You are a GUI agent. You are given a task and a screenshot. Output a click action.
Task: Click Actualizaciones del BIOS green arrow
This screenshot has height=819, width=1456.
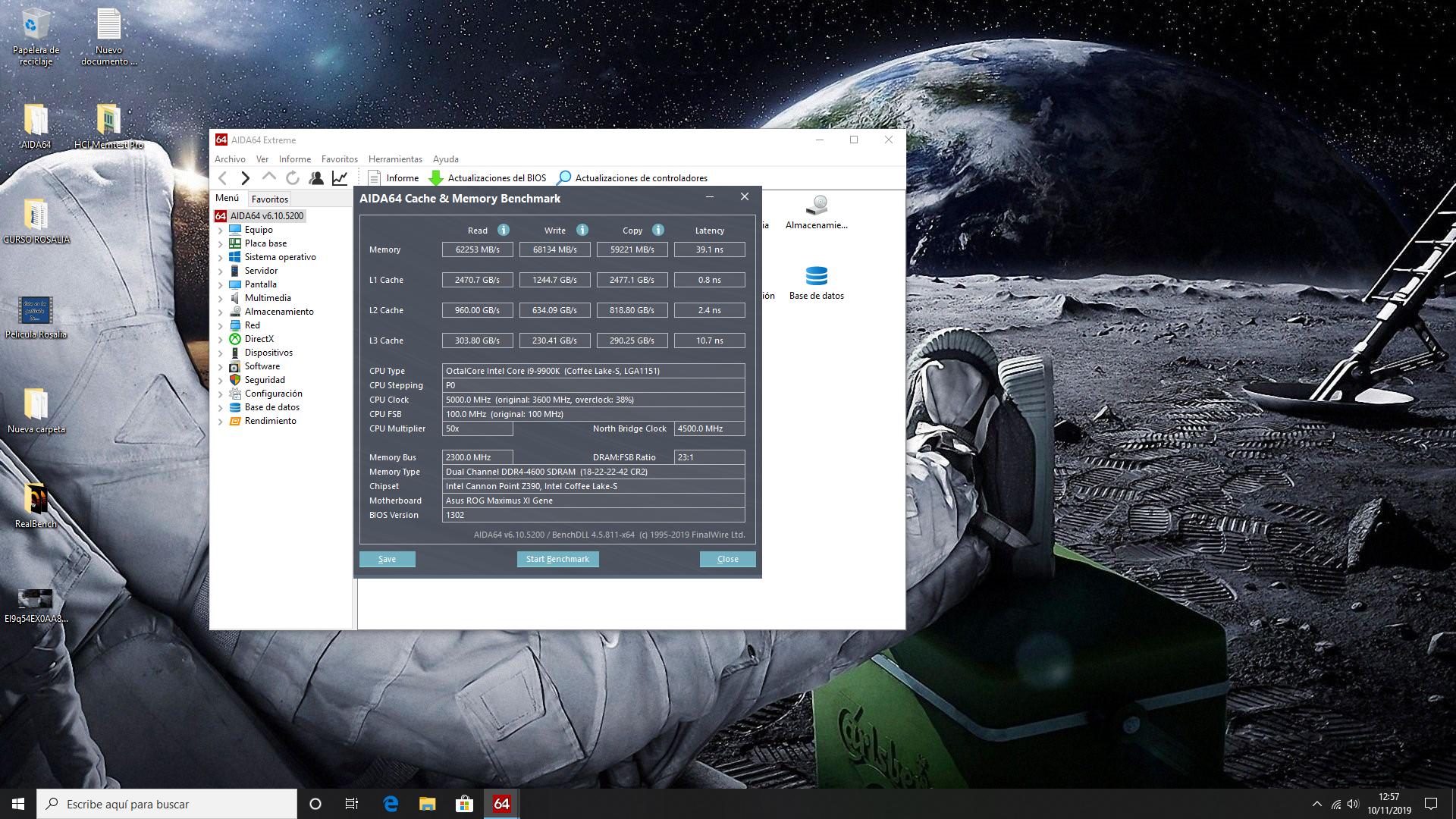pos(436,178)
